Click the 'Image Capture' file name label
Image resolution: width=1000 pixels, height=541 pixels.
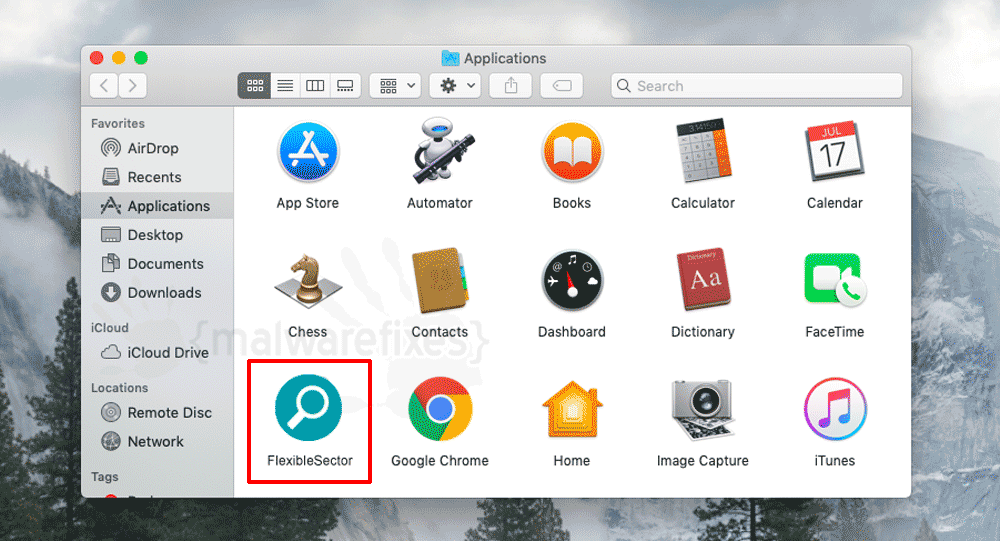pyautogui.click(x=703, y=461)
